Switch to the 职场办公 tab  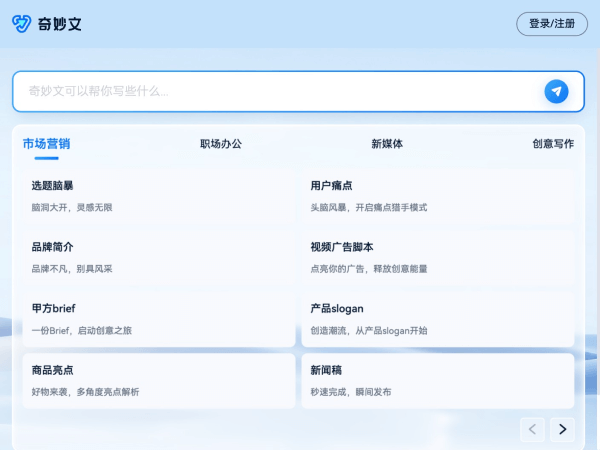click(x=221, y=143)
